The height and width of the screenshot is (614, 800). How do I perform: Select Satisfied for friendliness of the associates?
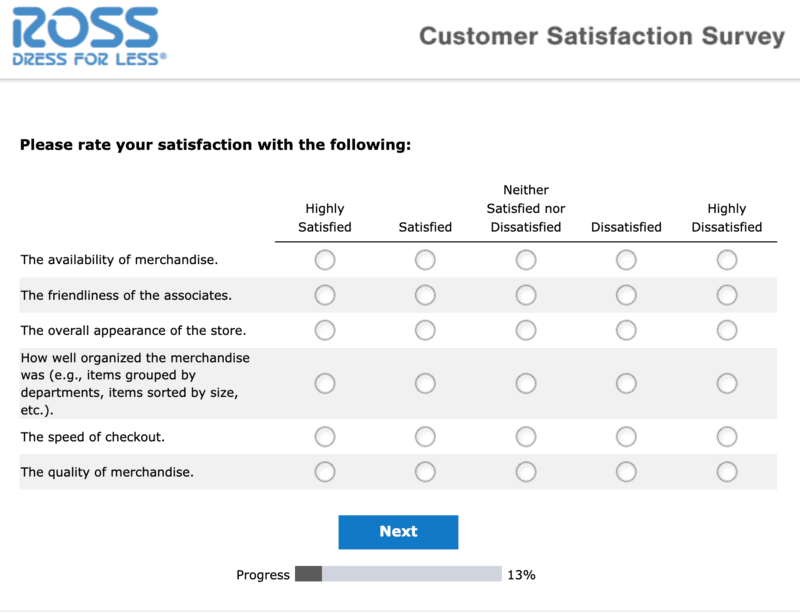(x=425, y=295)
